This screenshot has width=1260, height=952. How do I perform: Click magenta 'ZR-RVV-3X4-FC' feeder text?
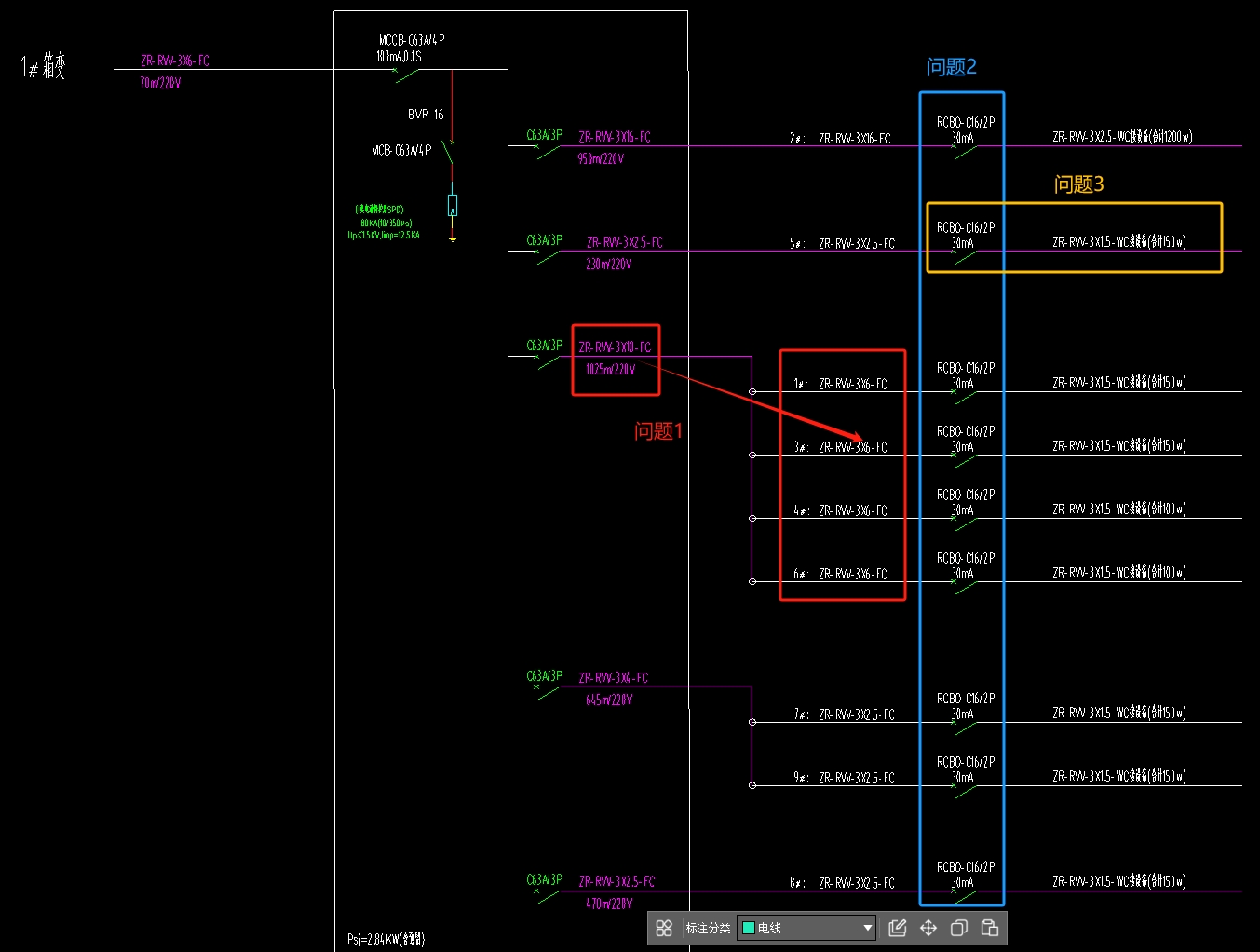pos(613,678)
